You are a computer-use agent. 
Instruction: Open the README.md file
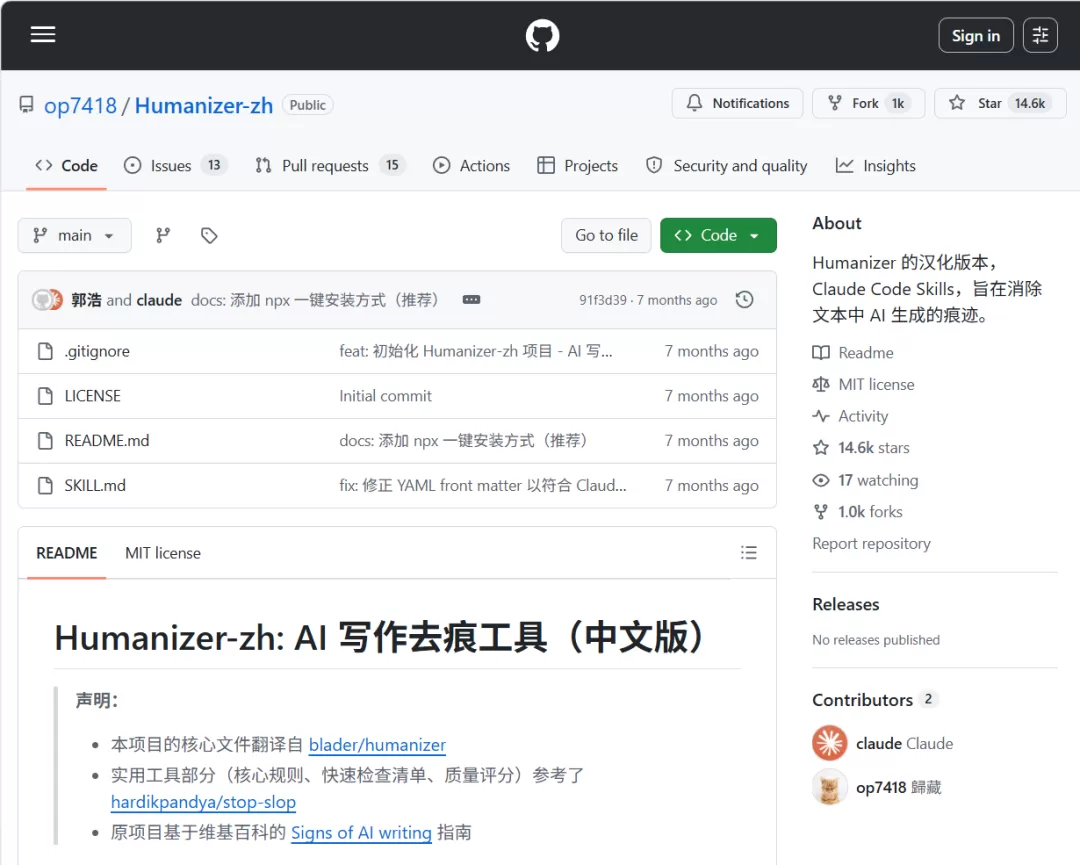(107, 441)
